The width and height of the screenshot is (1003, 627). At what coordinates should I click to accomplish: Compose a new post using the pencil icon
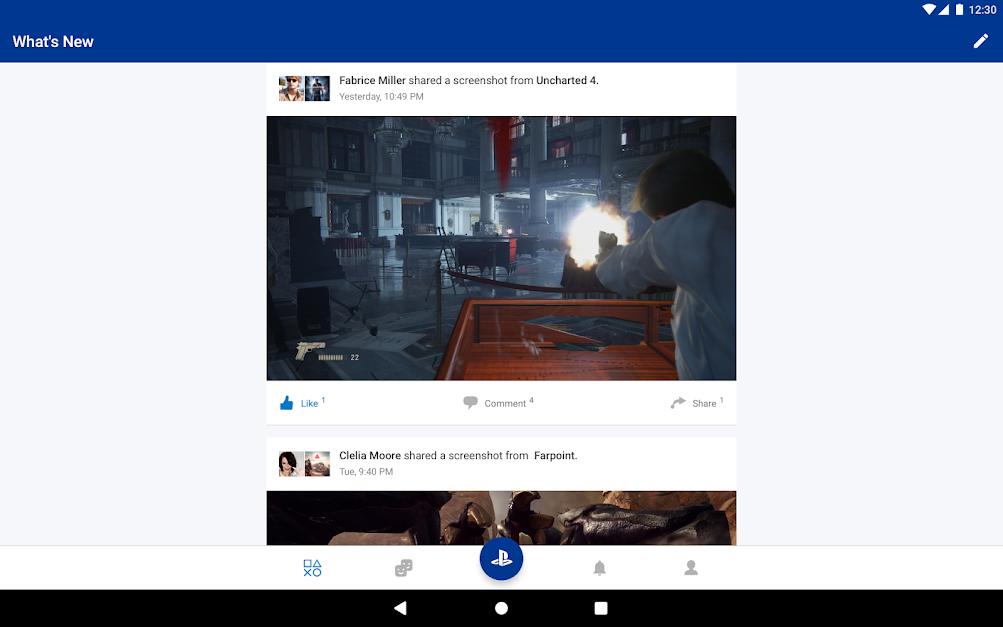(x=981, y=41)
